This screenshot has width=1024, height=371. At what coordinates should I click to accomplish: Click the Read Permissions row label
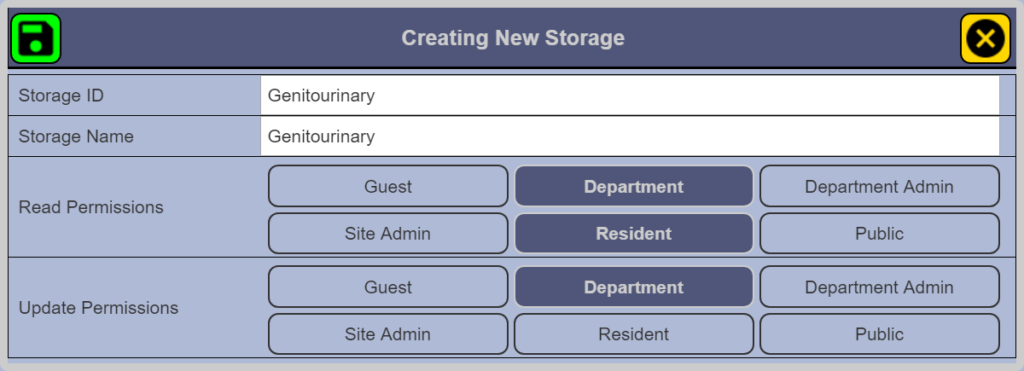click(x=91, y=207)
